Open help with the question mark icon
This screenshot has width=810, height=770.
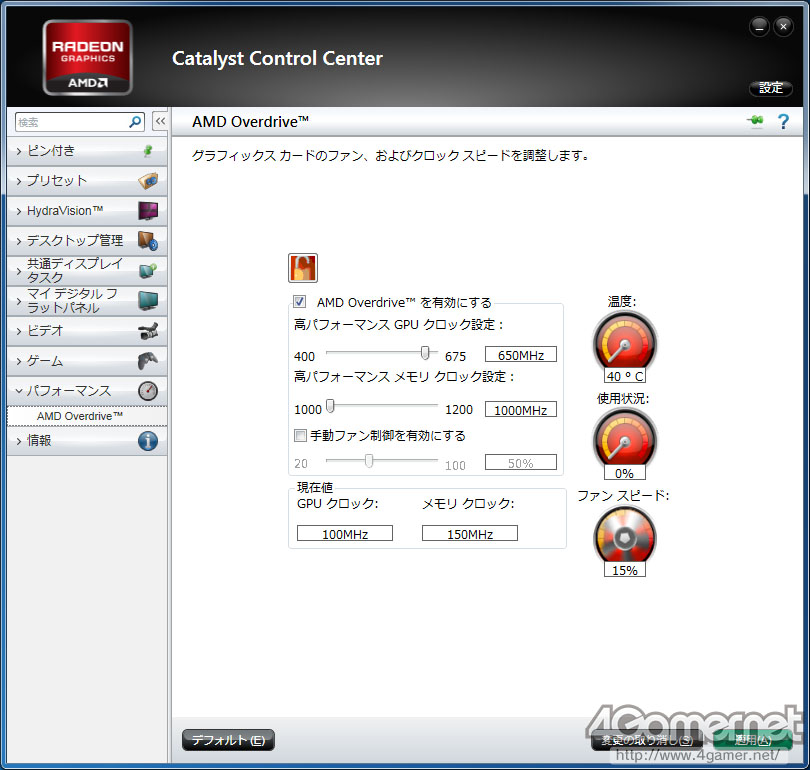(x=783, y=122)
